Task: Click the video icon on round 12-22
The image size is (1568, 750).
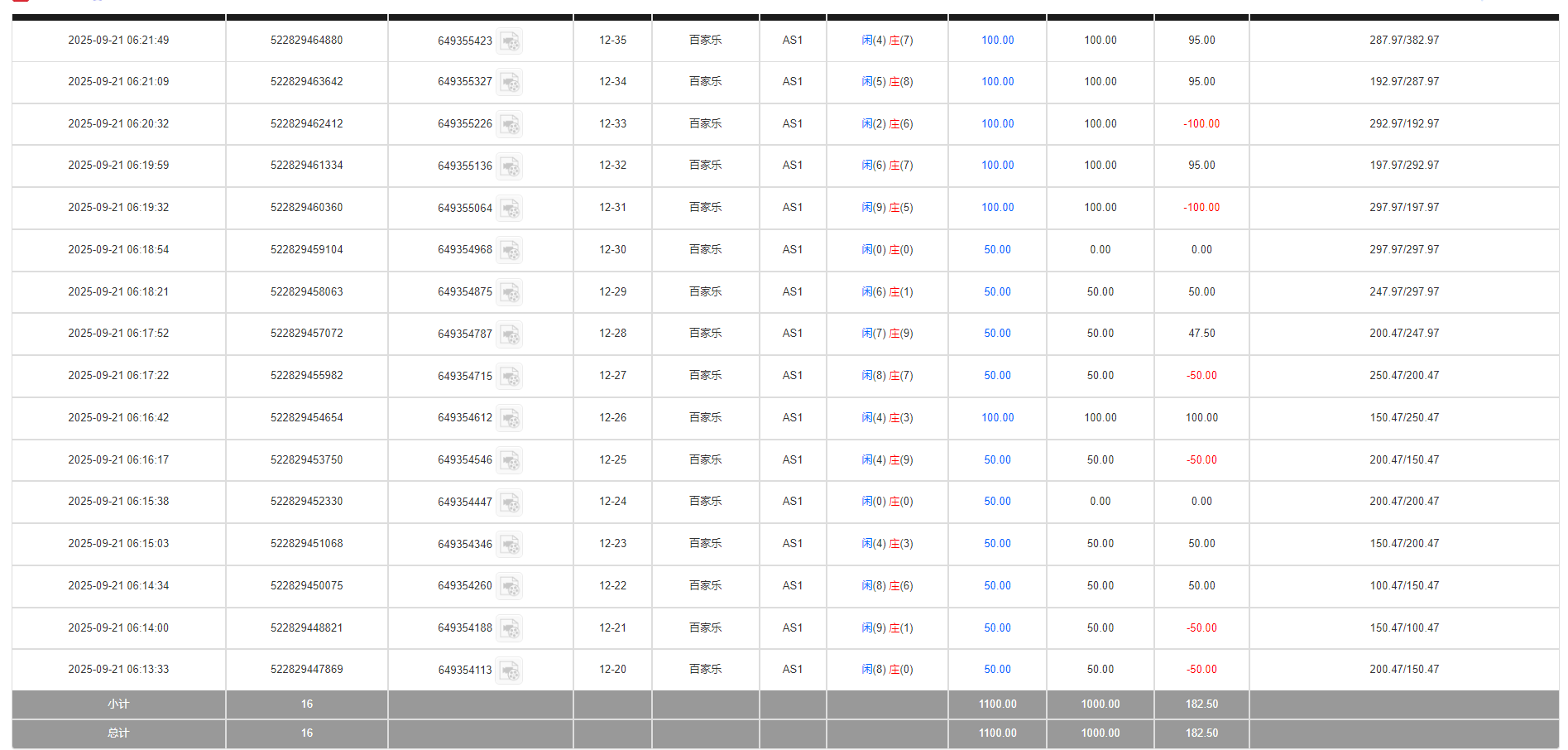Action: tap(511, 586)
